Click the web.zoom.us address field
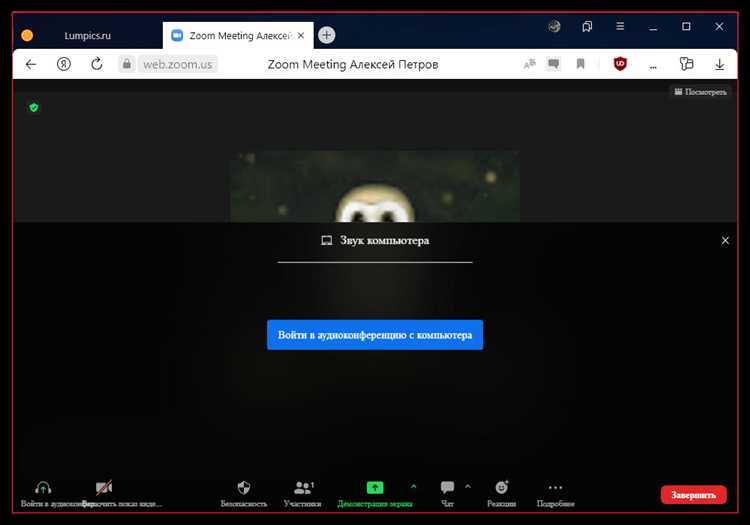The image size is (750, 525). tap(177, 64)
